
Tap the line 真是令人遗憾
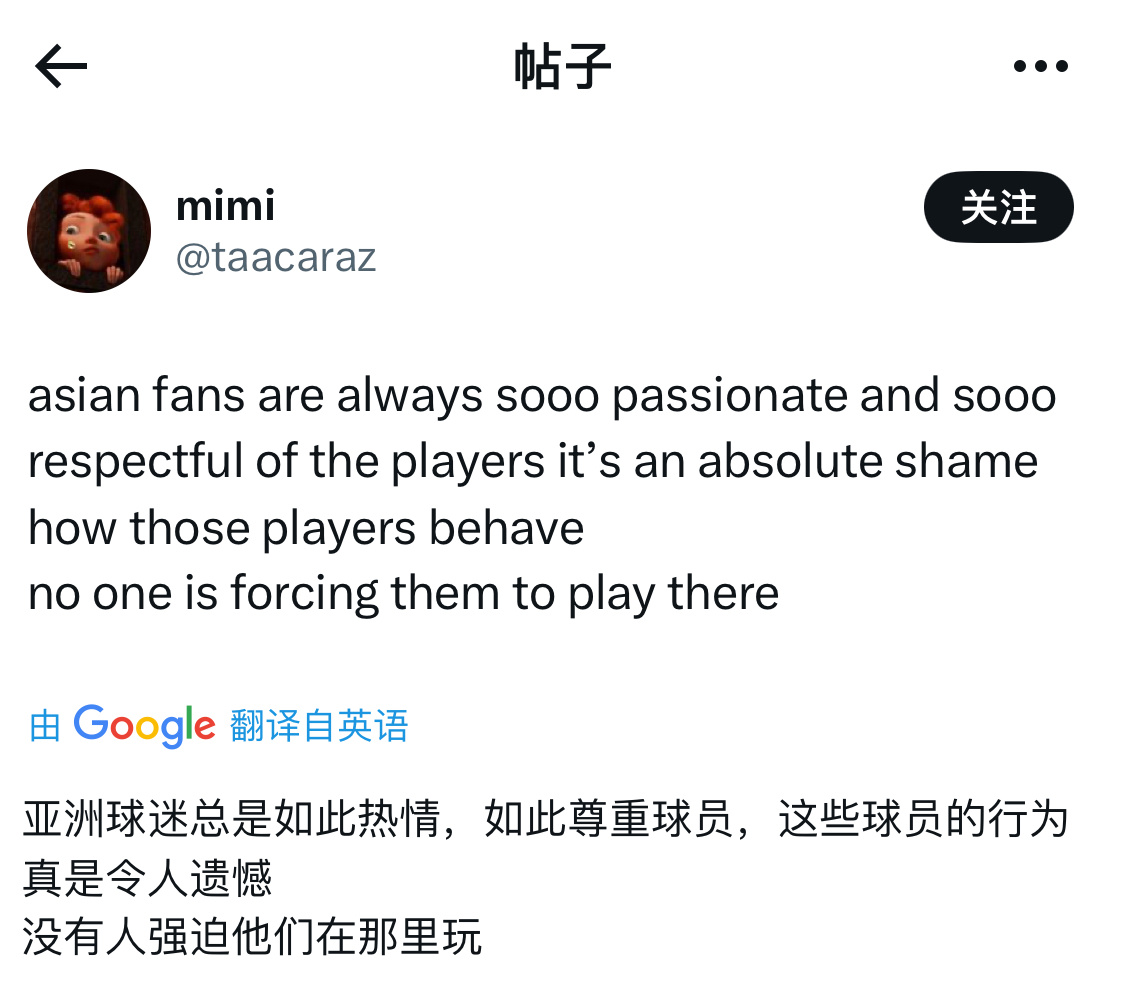pyautogui.click(x=147, y=877)
